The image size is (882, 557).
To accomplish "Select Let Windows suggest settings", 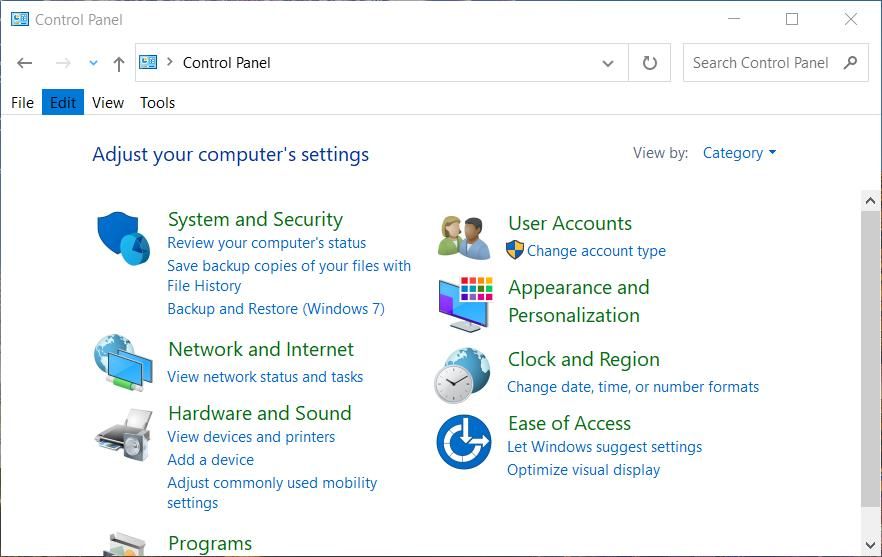I will click(x=604, y=447).
